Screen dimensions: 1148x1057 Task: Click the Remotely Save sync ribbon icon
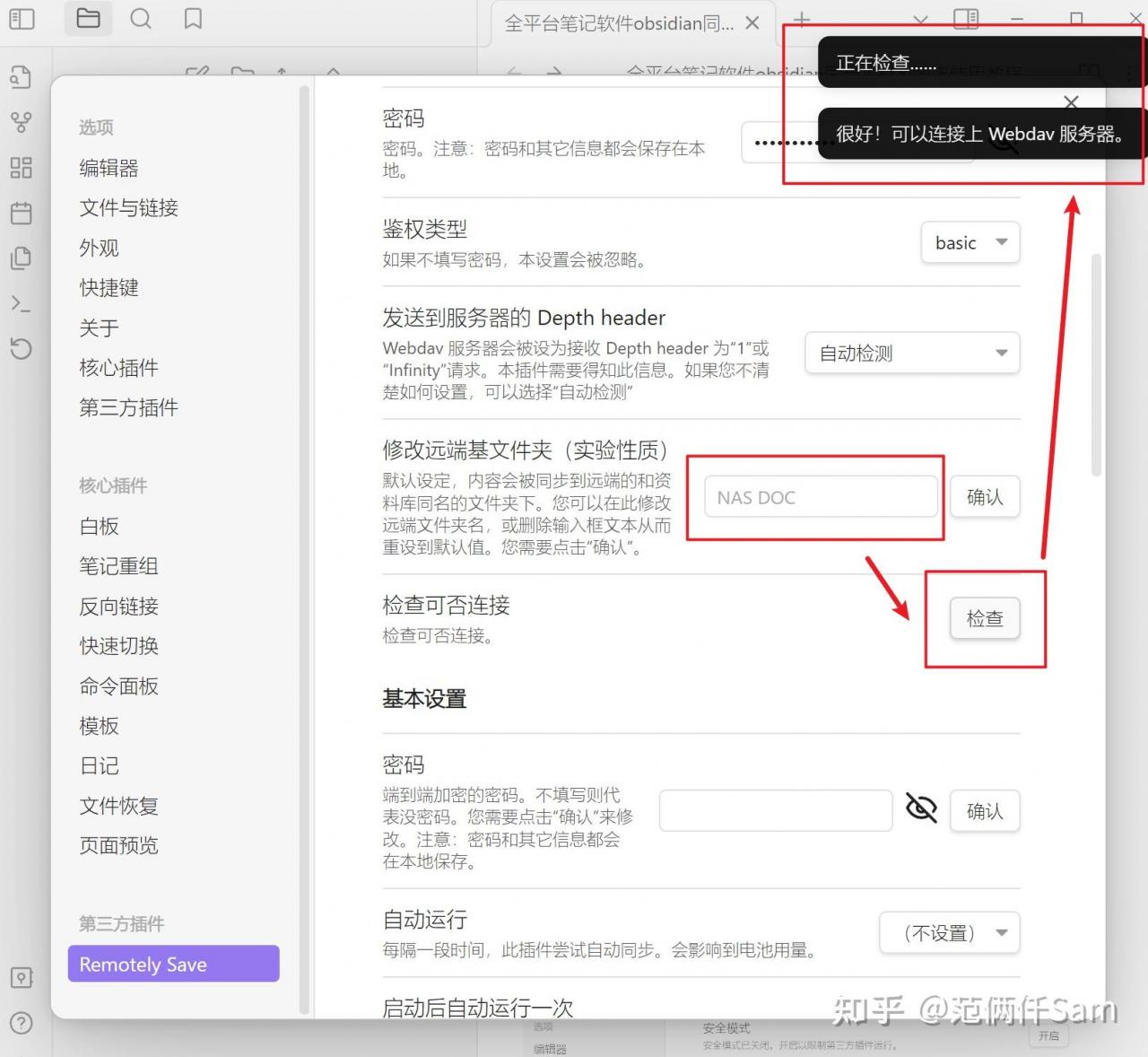click(x=21, y=348)
